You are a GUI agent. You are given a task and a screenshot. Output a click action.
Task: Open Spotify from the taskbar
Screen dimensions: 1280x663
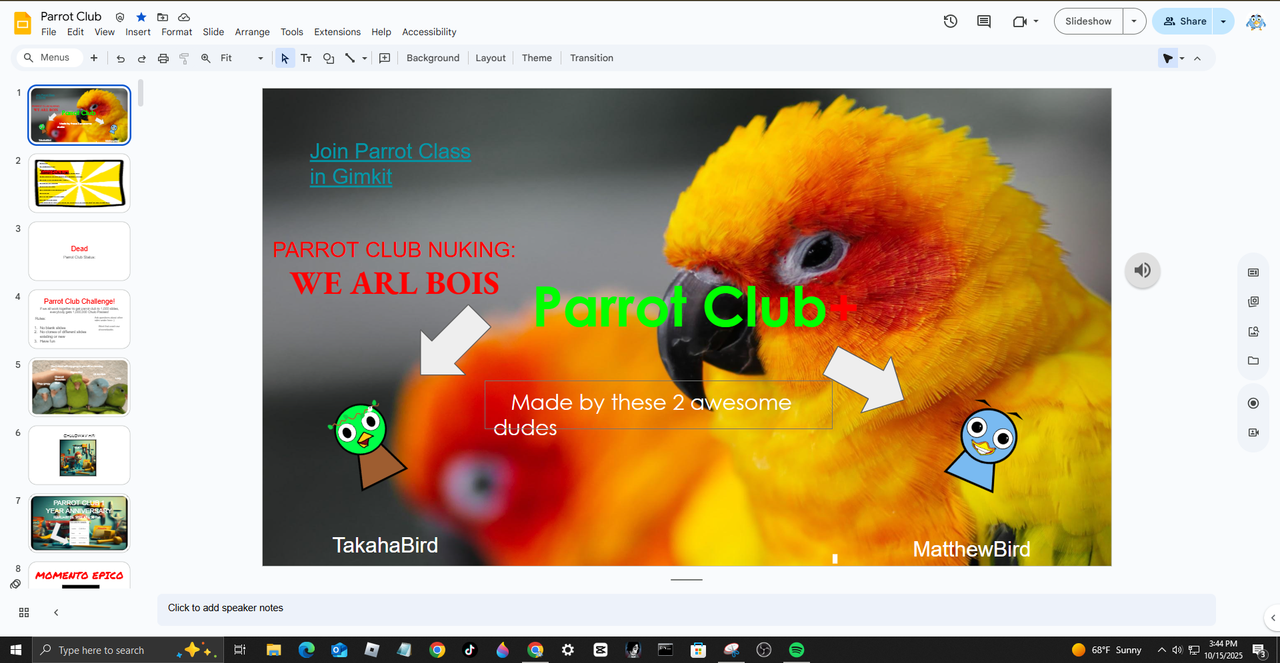point(797,650)
